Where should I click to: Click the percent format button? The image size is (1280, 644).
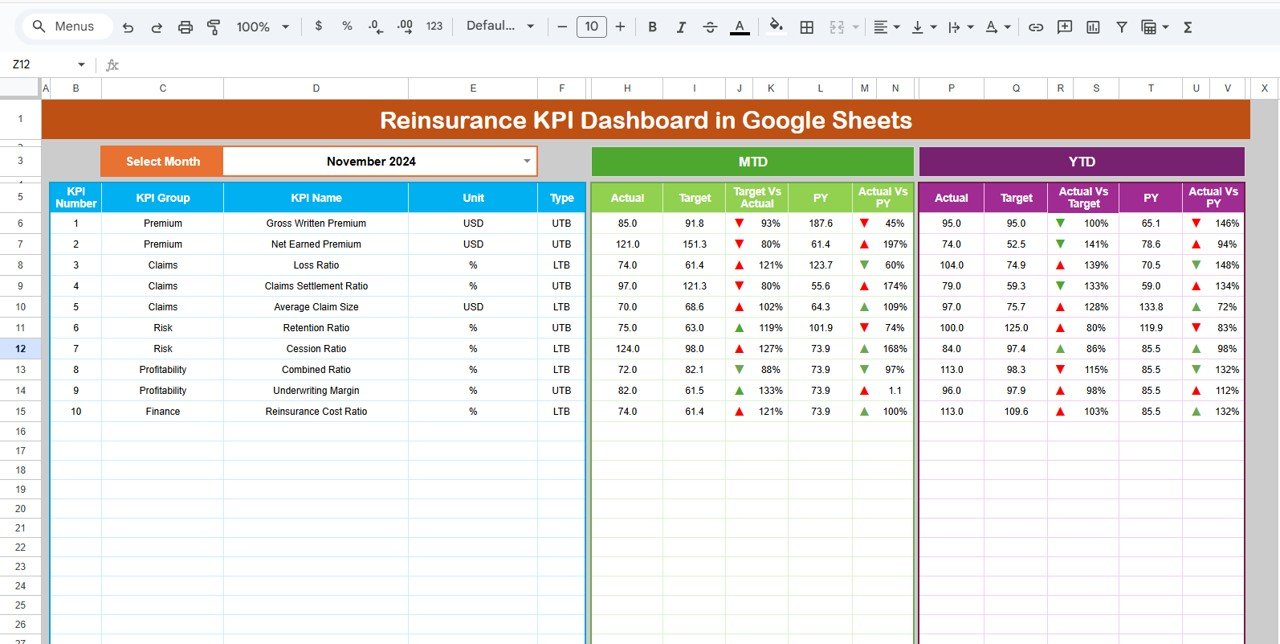tap(346, 27)
